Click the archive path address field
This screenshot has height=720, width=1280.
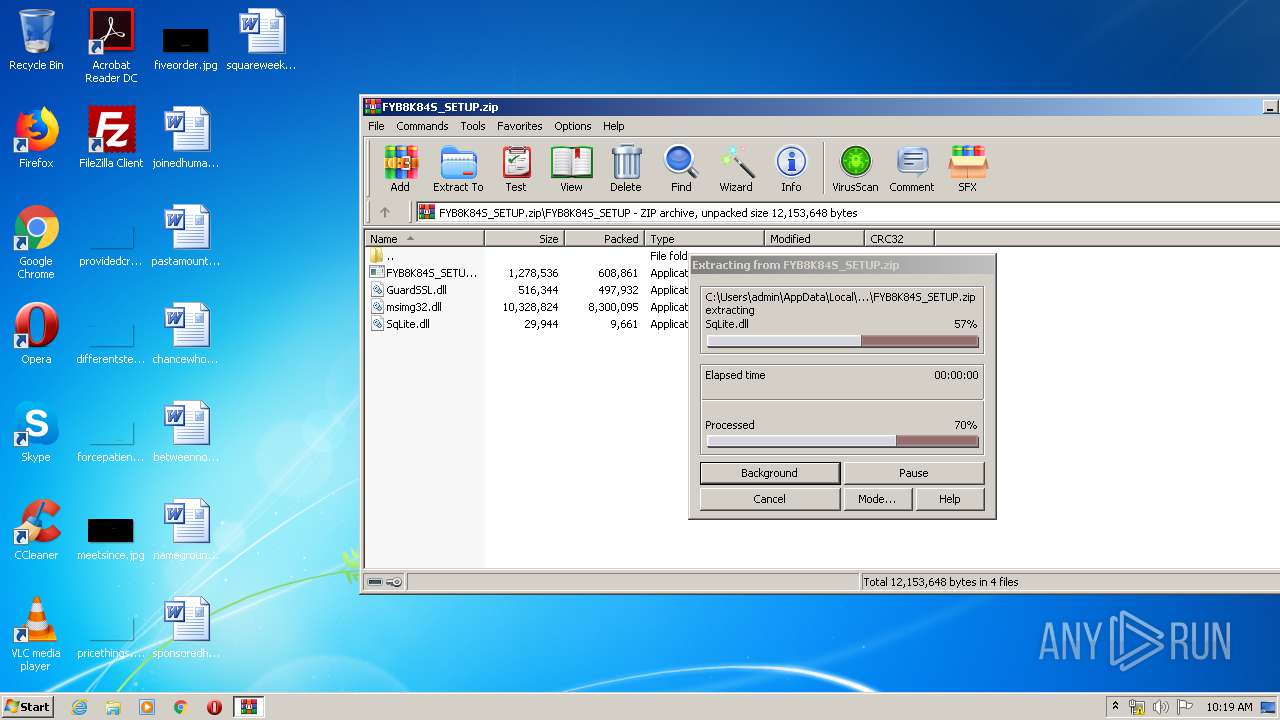click(846, 212)
